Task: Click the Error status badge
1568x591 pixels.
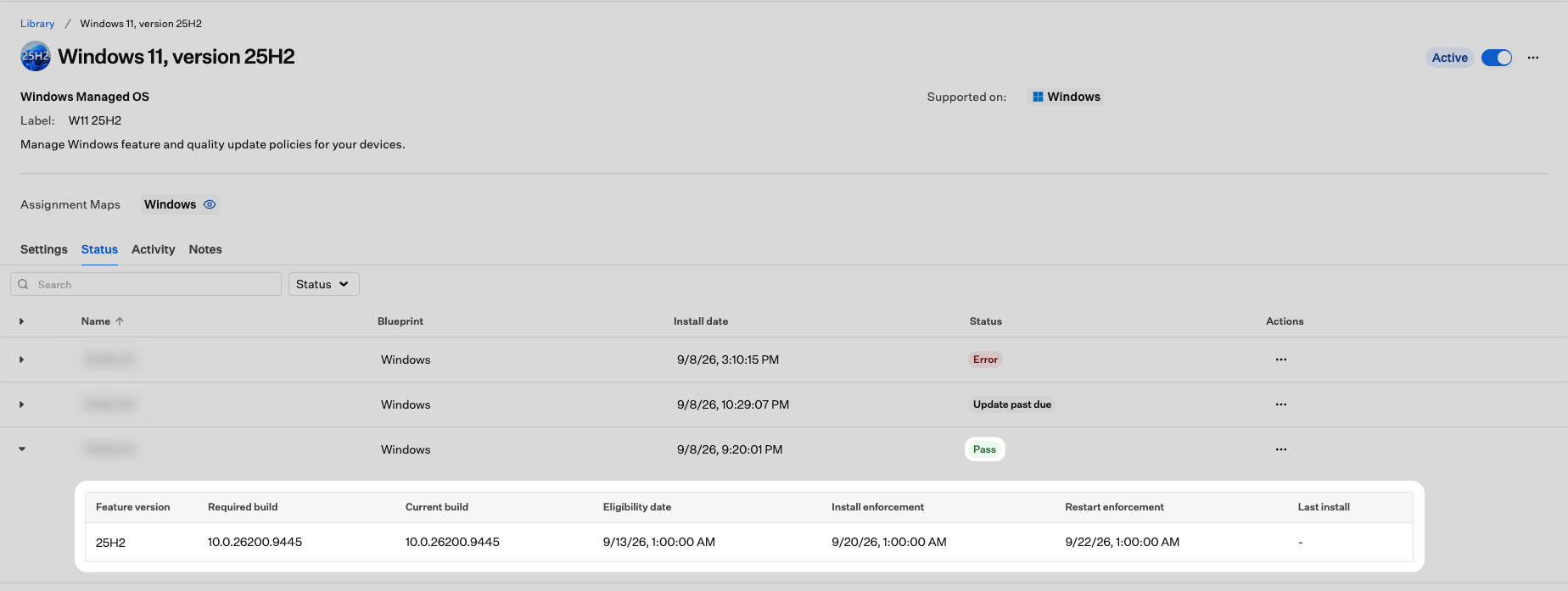Action: coord(985,360)
